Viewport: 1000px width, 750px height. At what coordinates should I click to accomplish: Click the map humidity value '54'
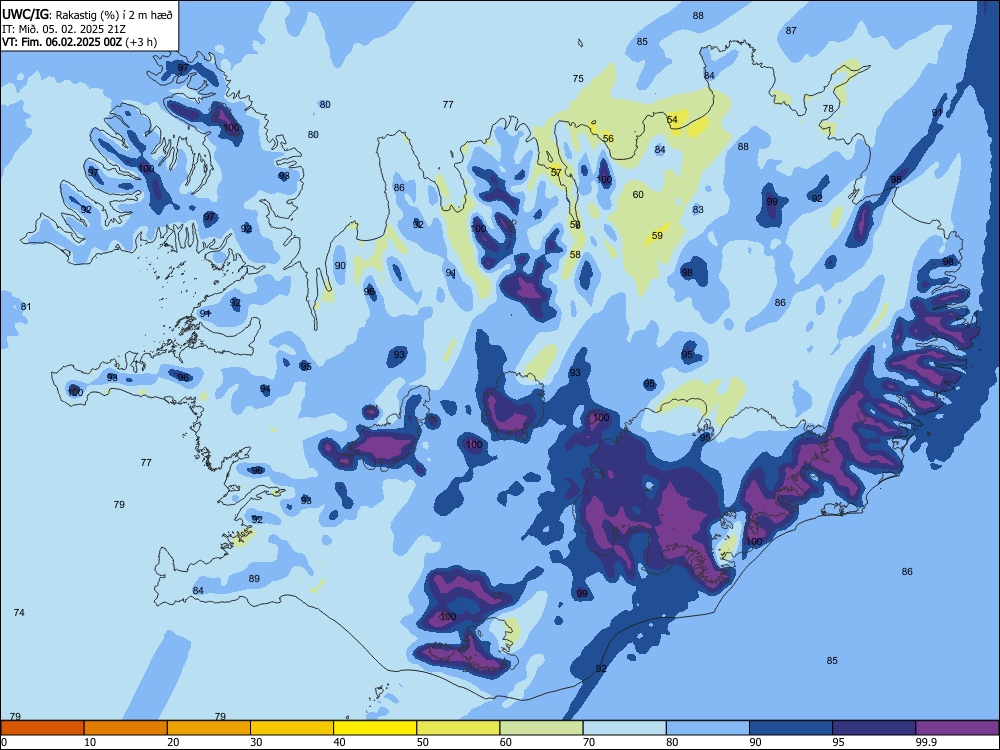pos(672,119)
